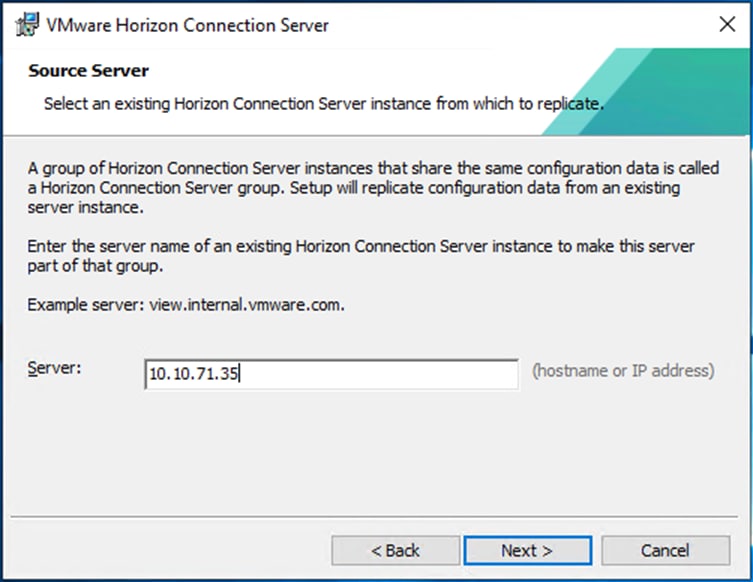Viewport: 753px width, 582px height.
Task: Go back with the Back button
Action: pos(396,550)
